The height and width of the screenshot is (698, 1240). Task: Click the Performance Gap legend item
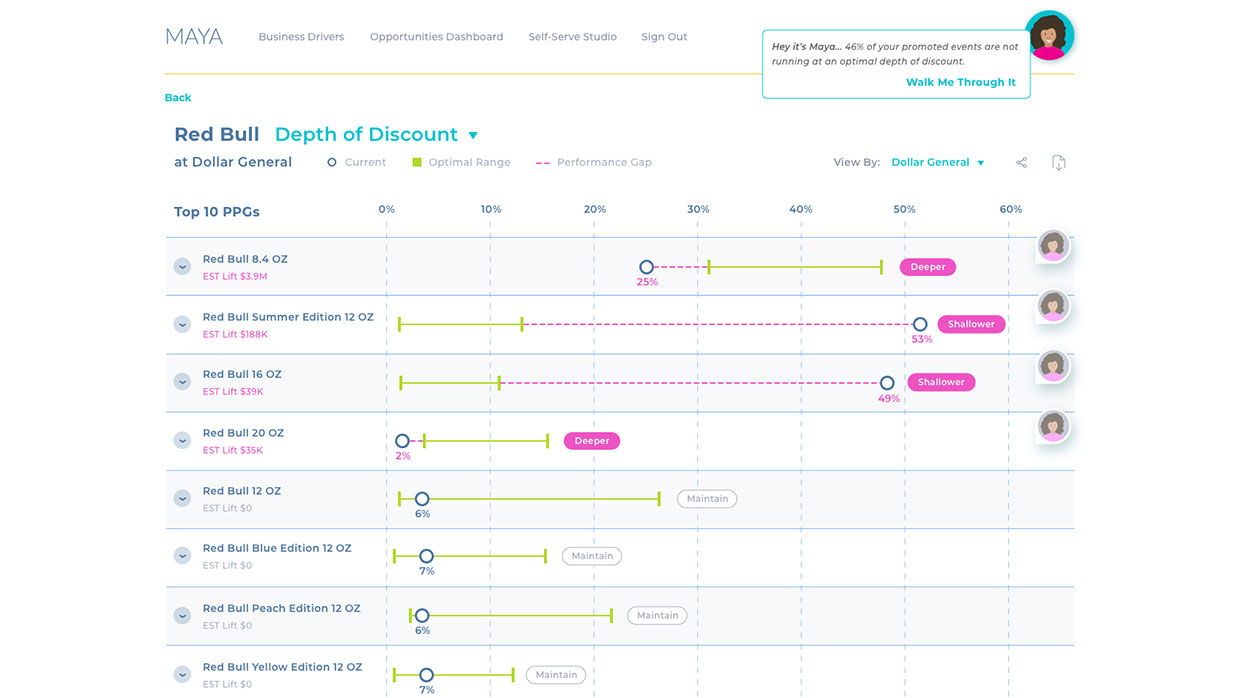click(594, 162)
